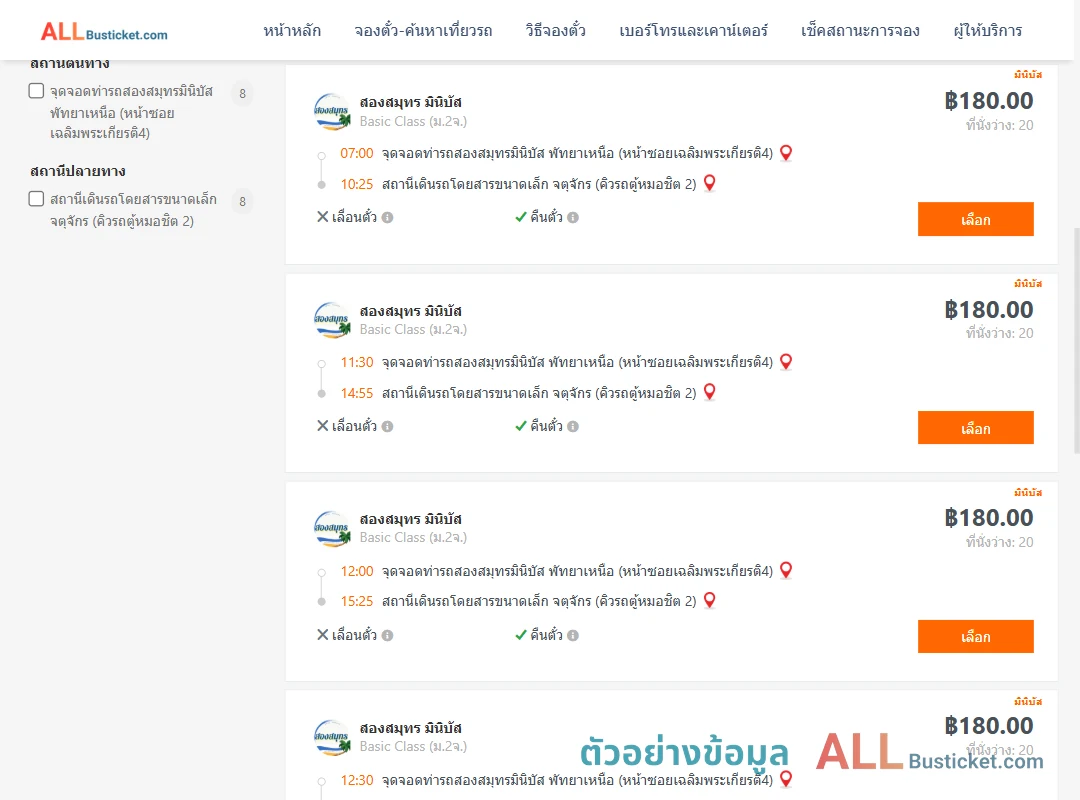This screenshot has width=1080, height=800.
Task: Open map pin for 10:25 arrival station
Action: coord(709,183)
